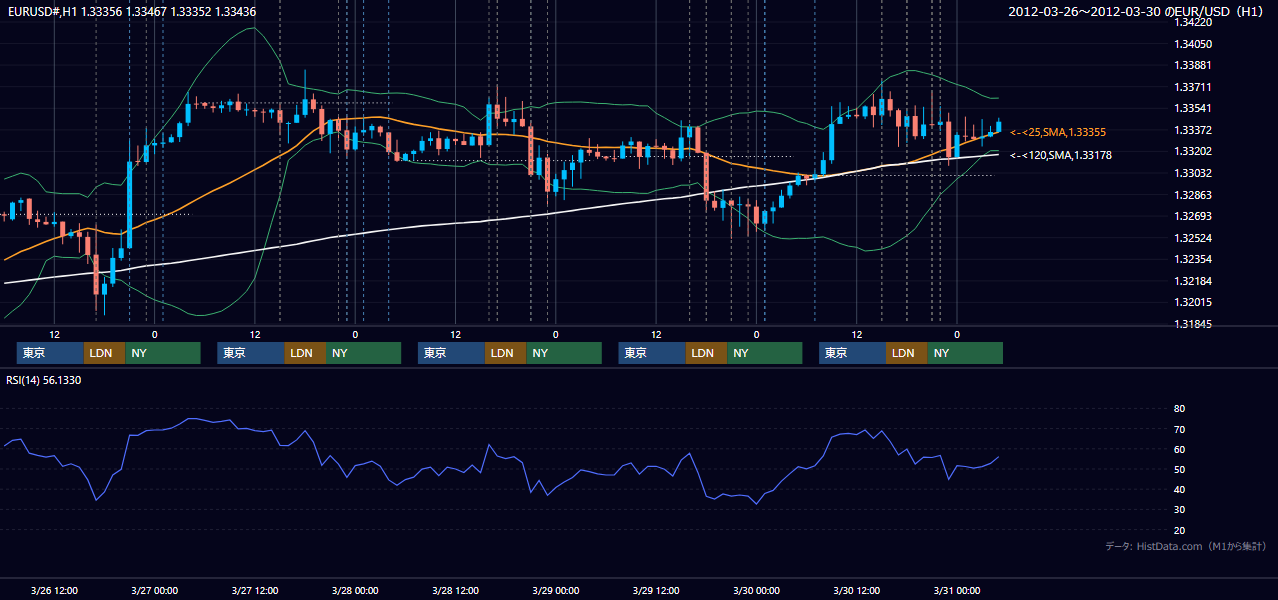This screenshot has width=1278, height=600.
Task: Click price axis label 1.32184
Action: pyautogui.click(x=1193, y=281)
